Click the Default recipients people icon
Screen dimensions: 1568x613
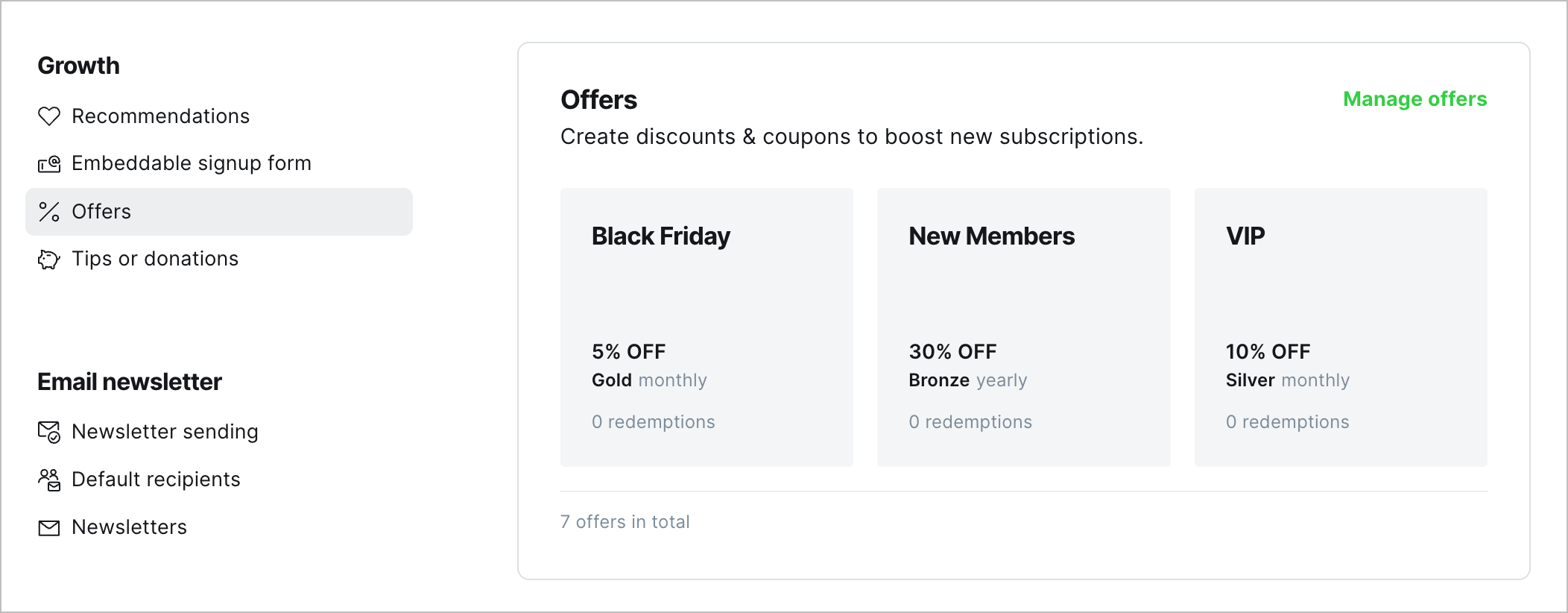click(48, 480)
